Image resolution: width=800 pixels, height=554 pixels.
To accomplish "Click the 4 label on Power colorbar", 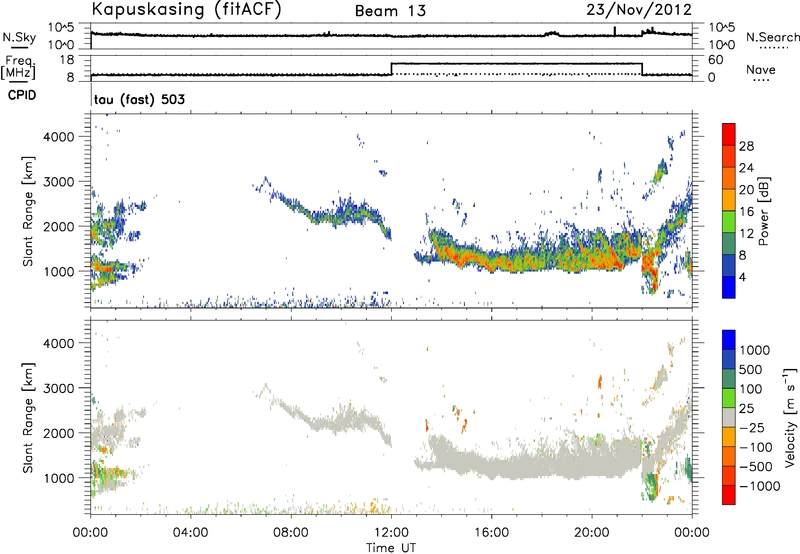I will [743, 277].
